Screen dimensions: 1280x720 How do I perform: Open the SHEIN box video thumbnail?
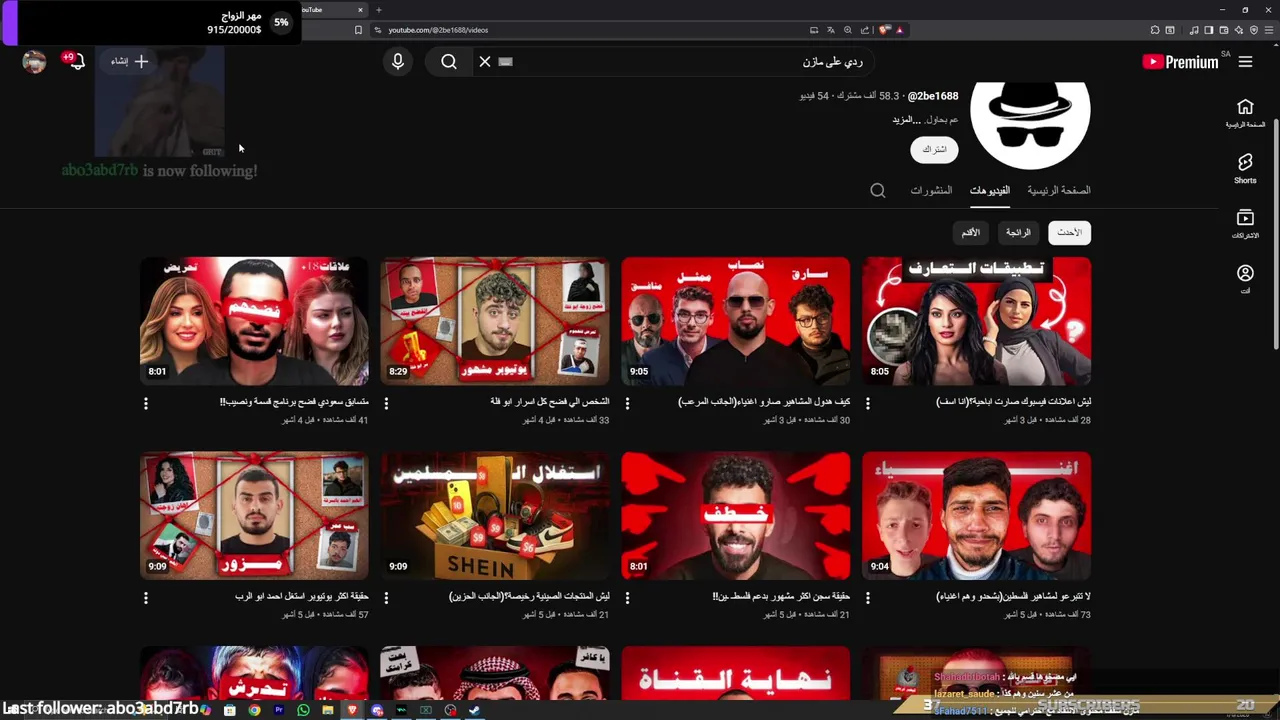pos(495,516)
